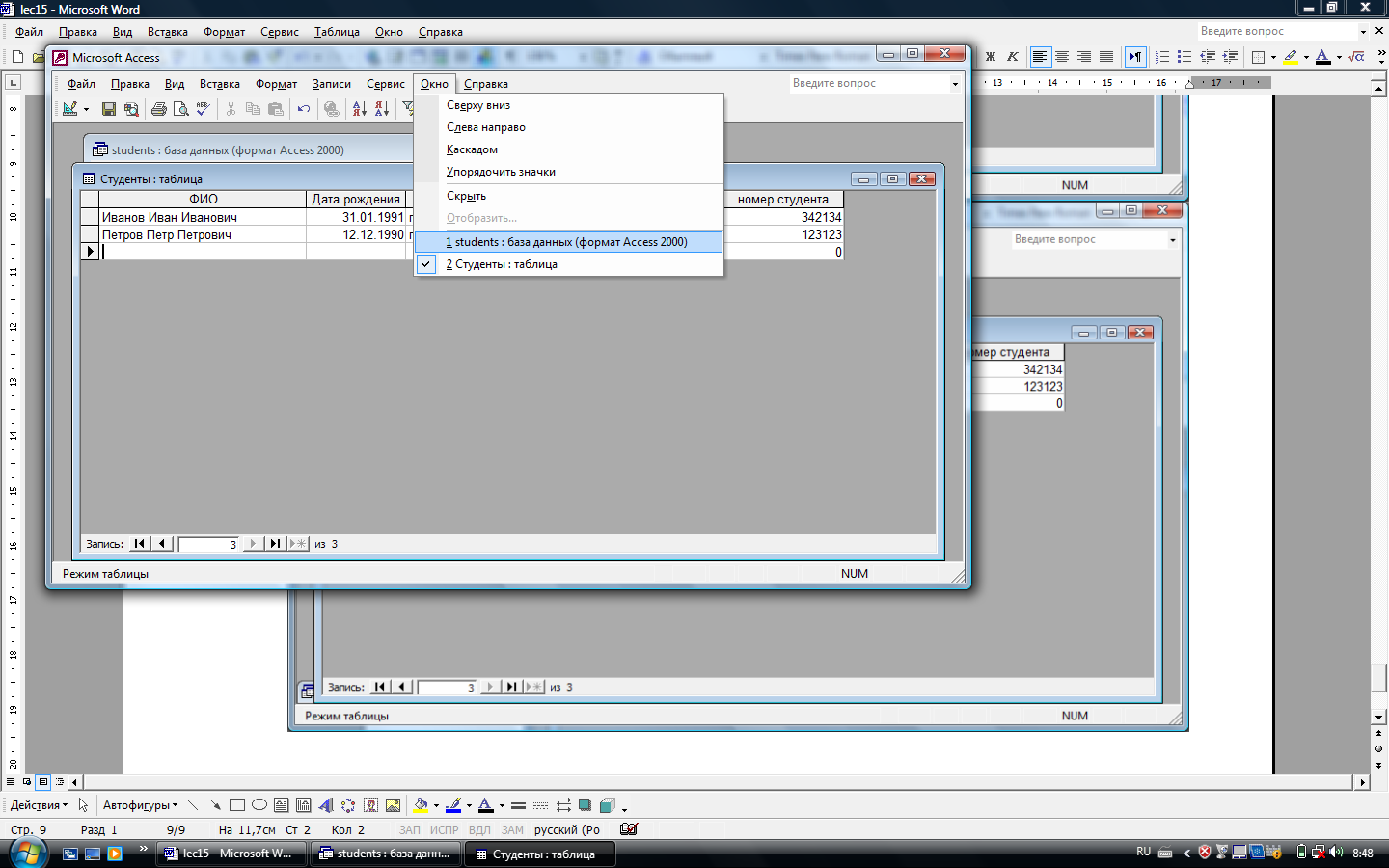The height and width of the screenshot is (868, 1389).
Task: Sort descending in Access toolbar
Action: tap(382, 109)
